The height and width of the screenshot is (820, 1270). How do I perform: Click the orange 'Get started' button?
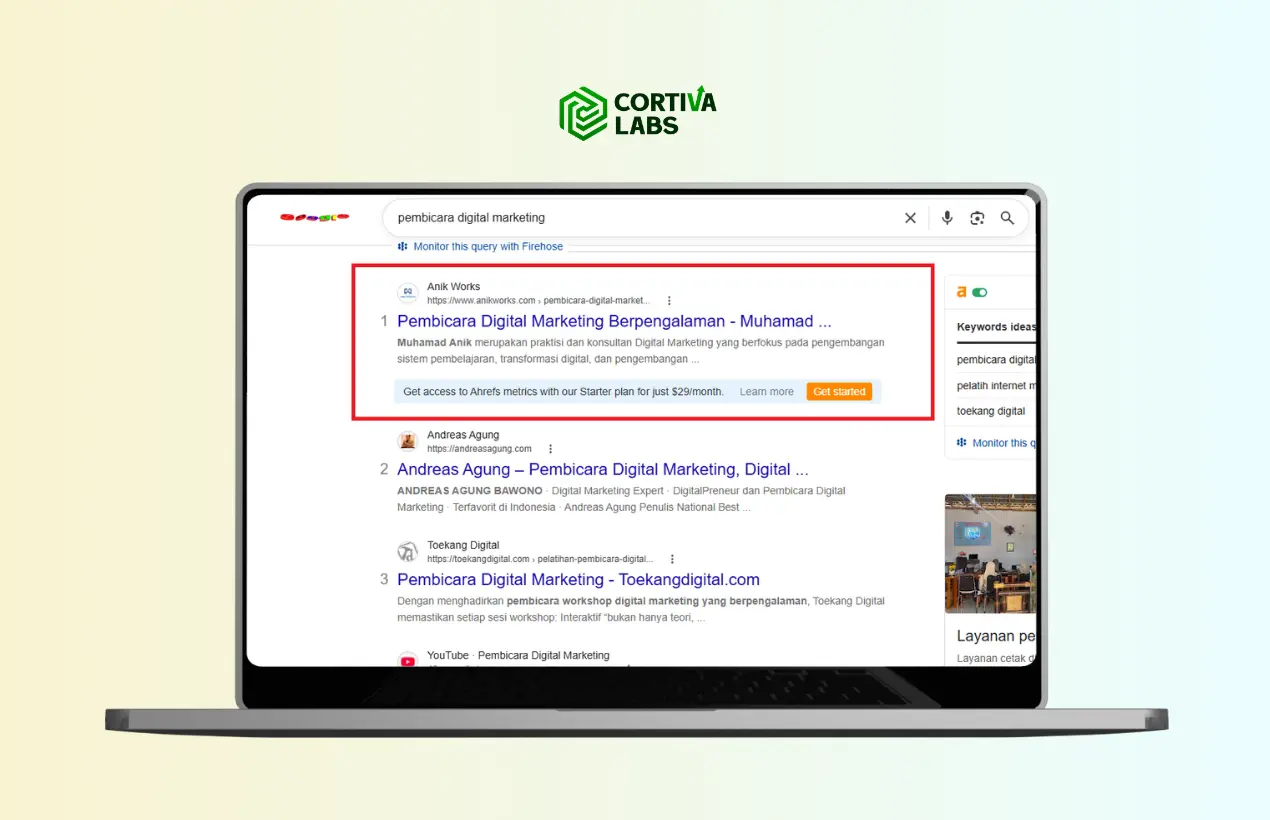click(x=839, y=392)
